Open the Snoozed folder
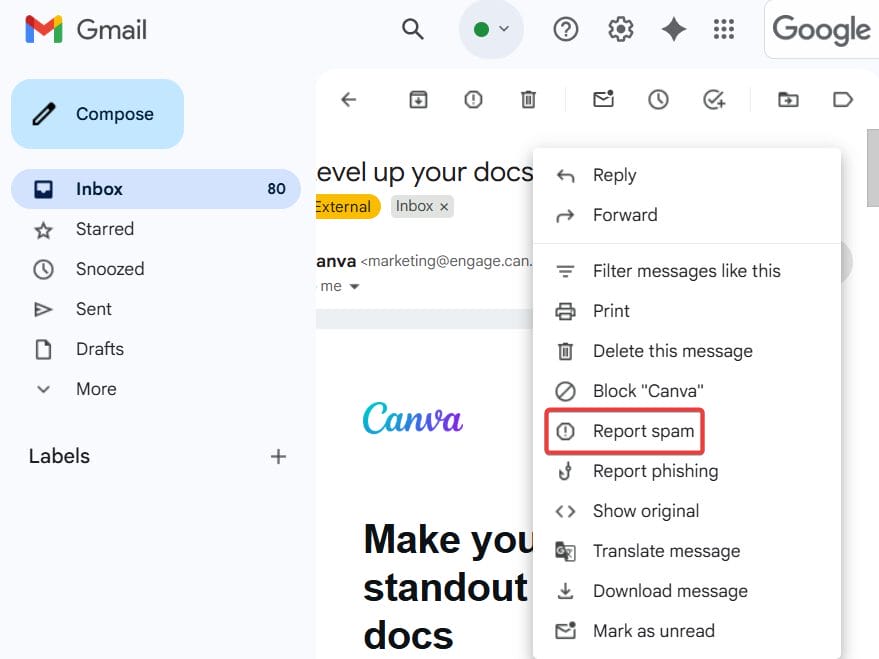 (156, 269)
